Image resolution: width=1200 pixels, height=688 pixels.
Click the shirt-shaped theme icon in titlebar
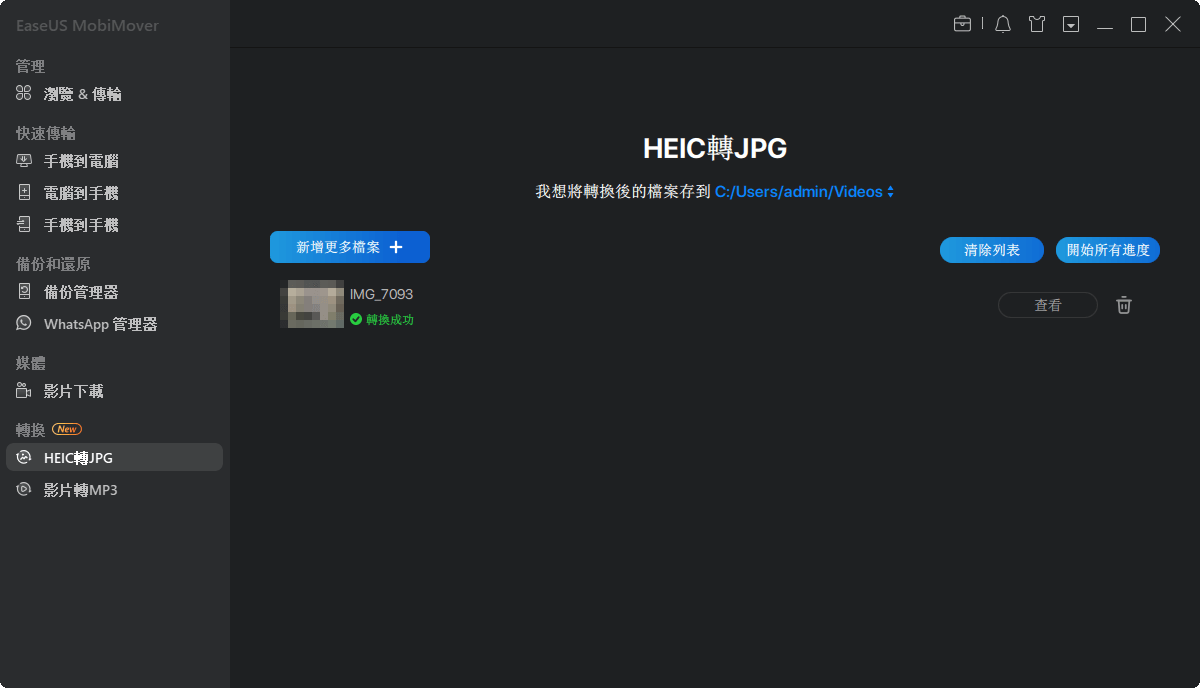(1036, 23)
